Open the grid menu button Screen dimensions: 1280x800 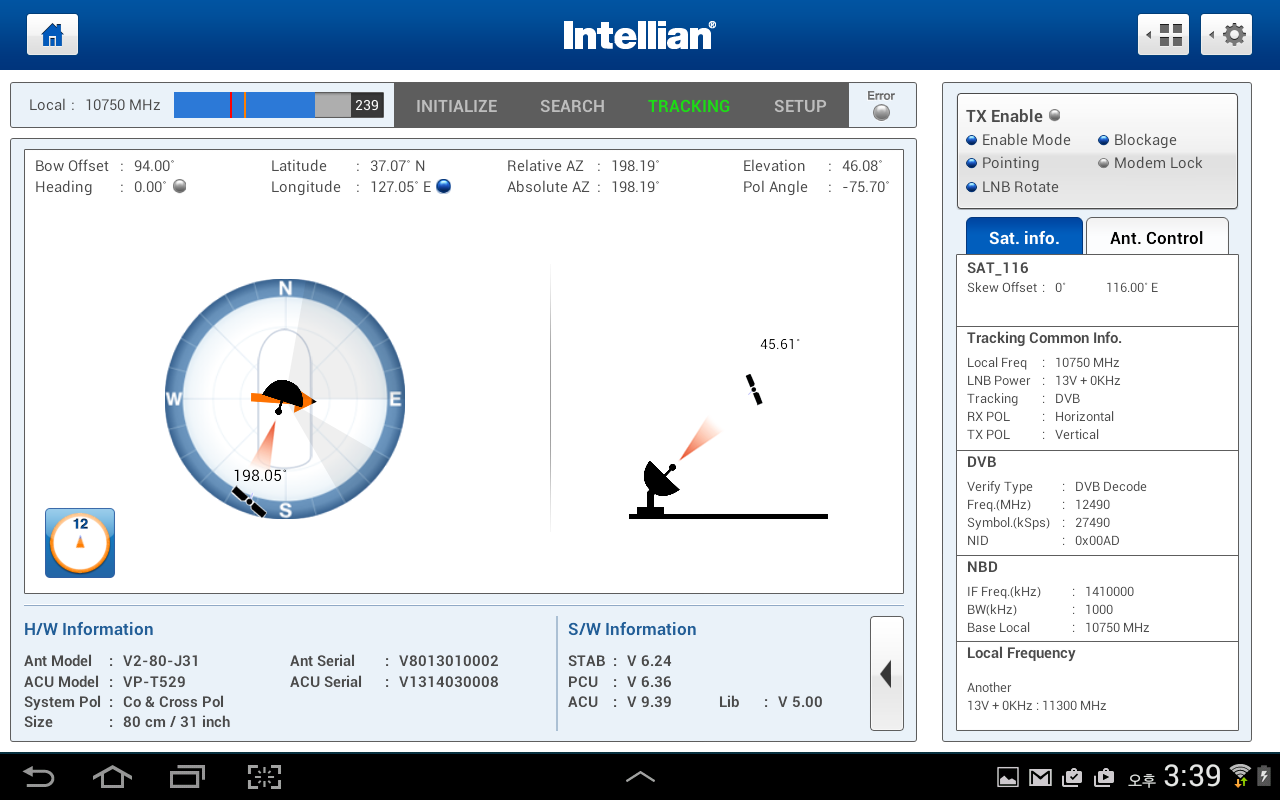pyautogui.click(x=1164, y=35)
